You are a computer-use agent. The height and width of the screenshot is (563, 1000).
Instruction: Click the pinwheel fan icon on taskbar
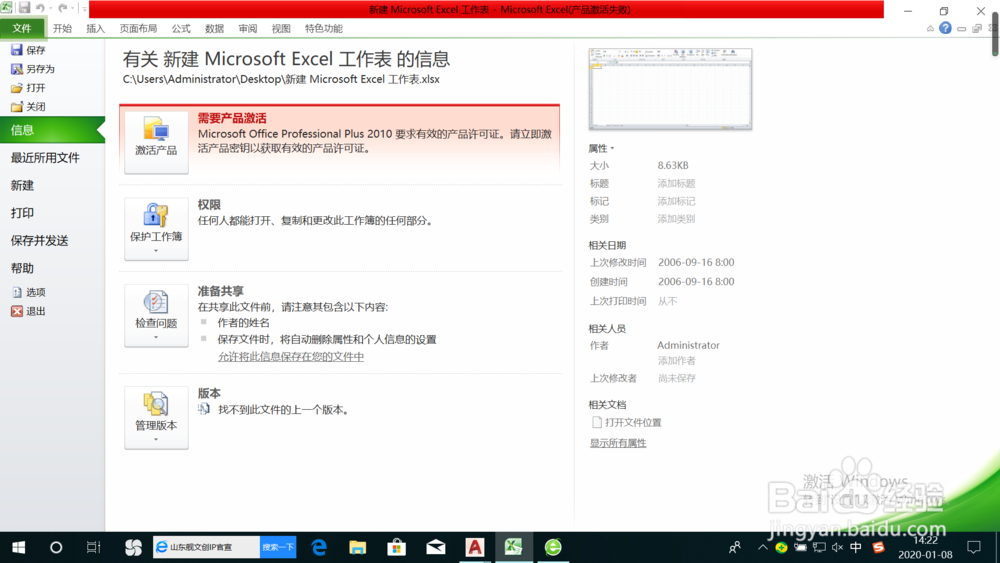click(133, 547)
